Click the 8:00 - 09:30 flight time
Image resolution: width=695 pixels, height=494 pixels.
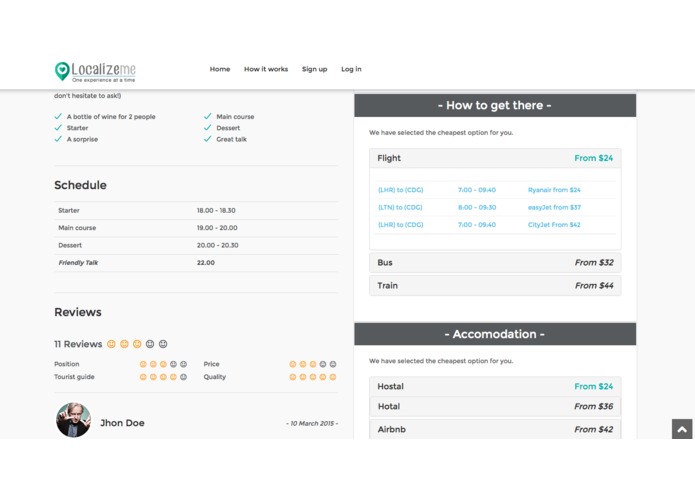(477, 207)
